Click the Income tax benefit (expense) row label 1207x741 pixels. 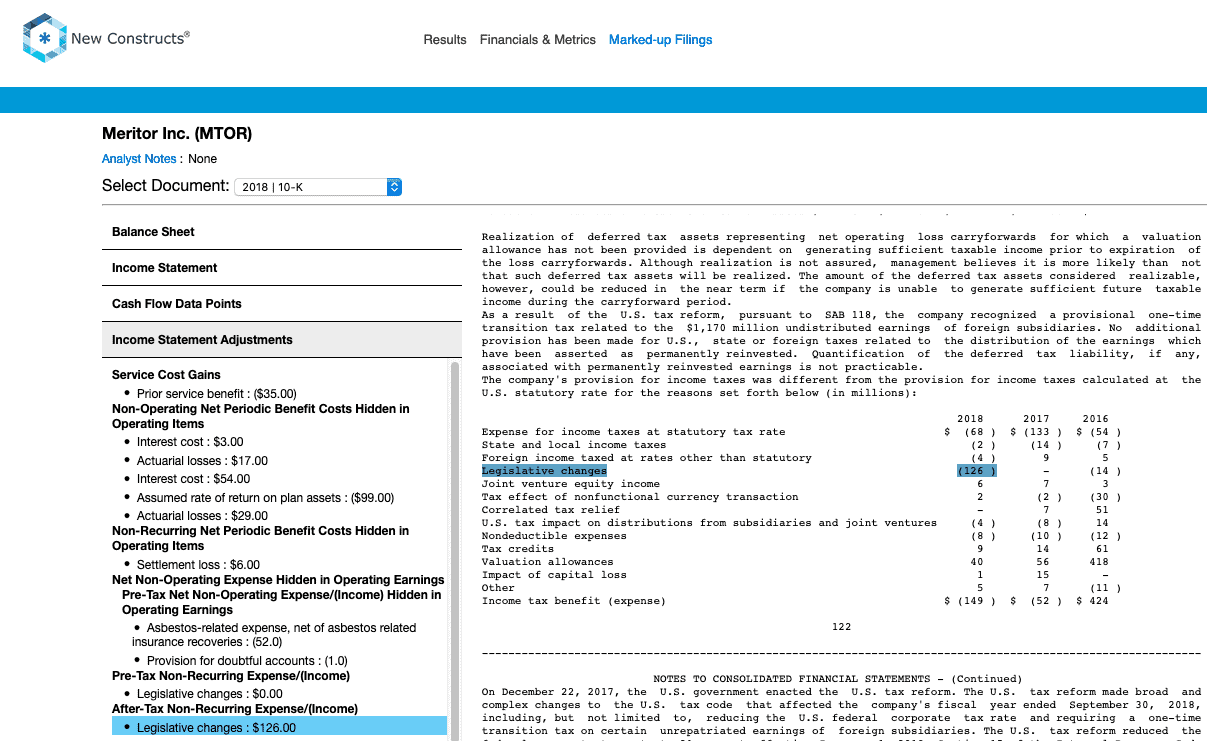[573, 601]
